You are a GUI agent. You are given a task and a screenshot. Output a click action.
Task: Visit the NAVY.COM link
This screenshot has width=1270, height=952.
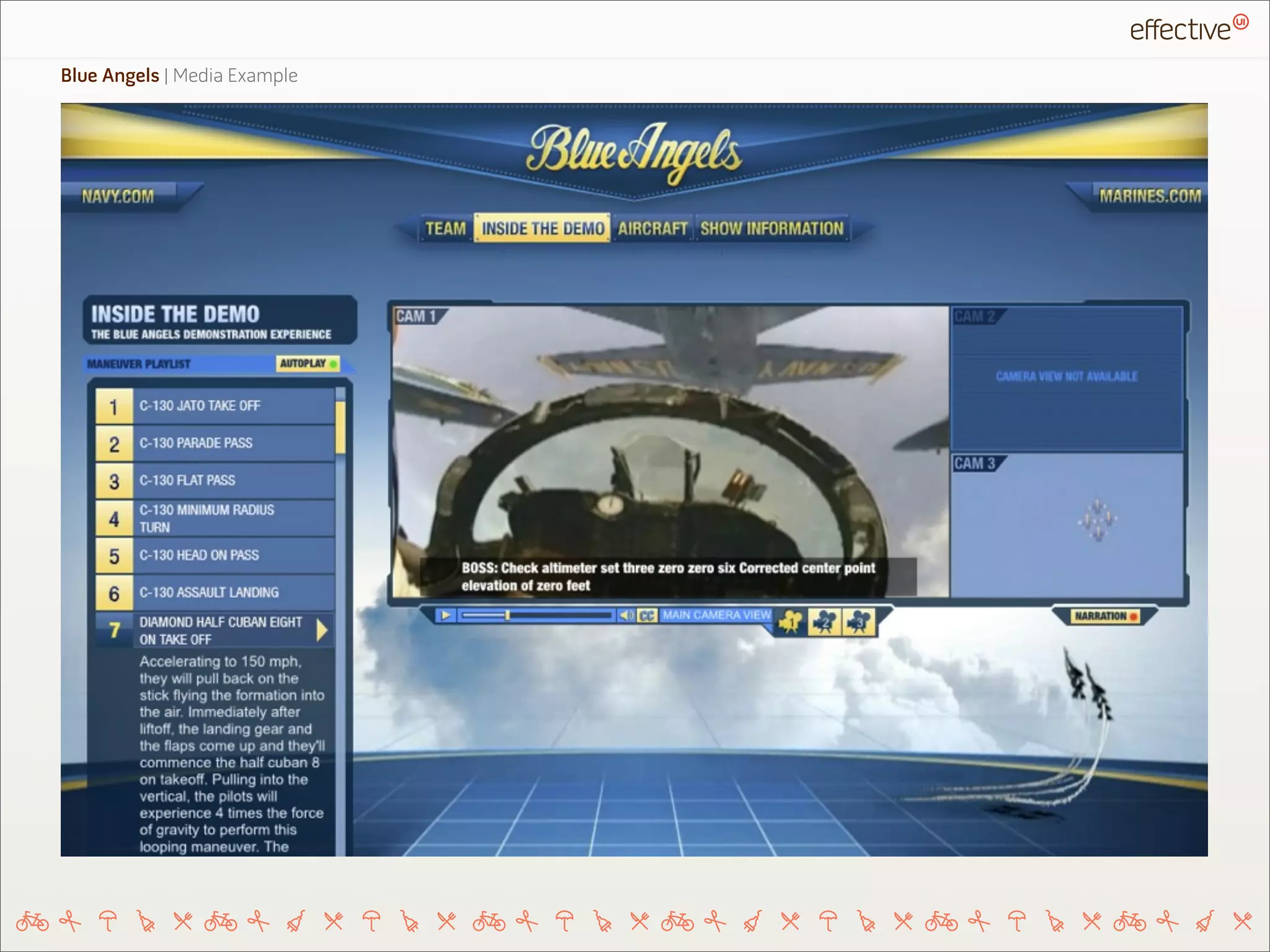(118, 196)
